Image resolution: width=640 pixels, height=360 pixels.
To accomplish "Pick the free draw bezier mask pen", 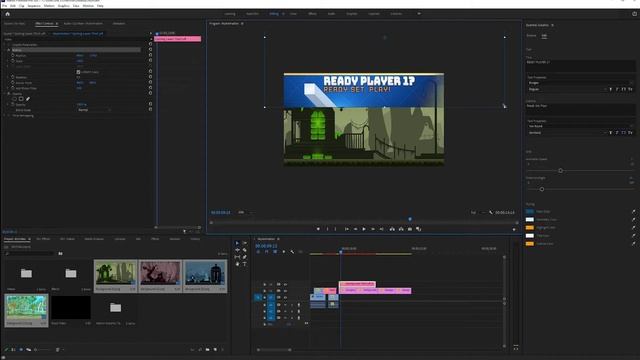I will click(28, 99).
